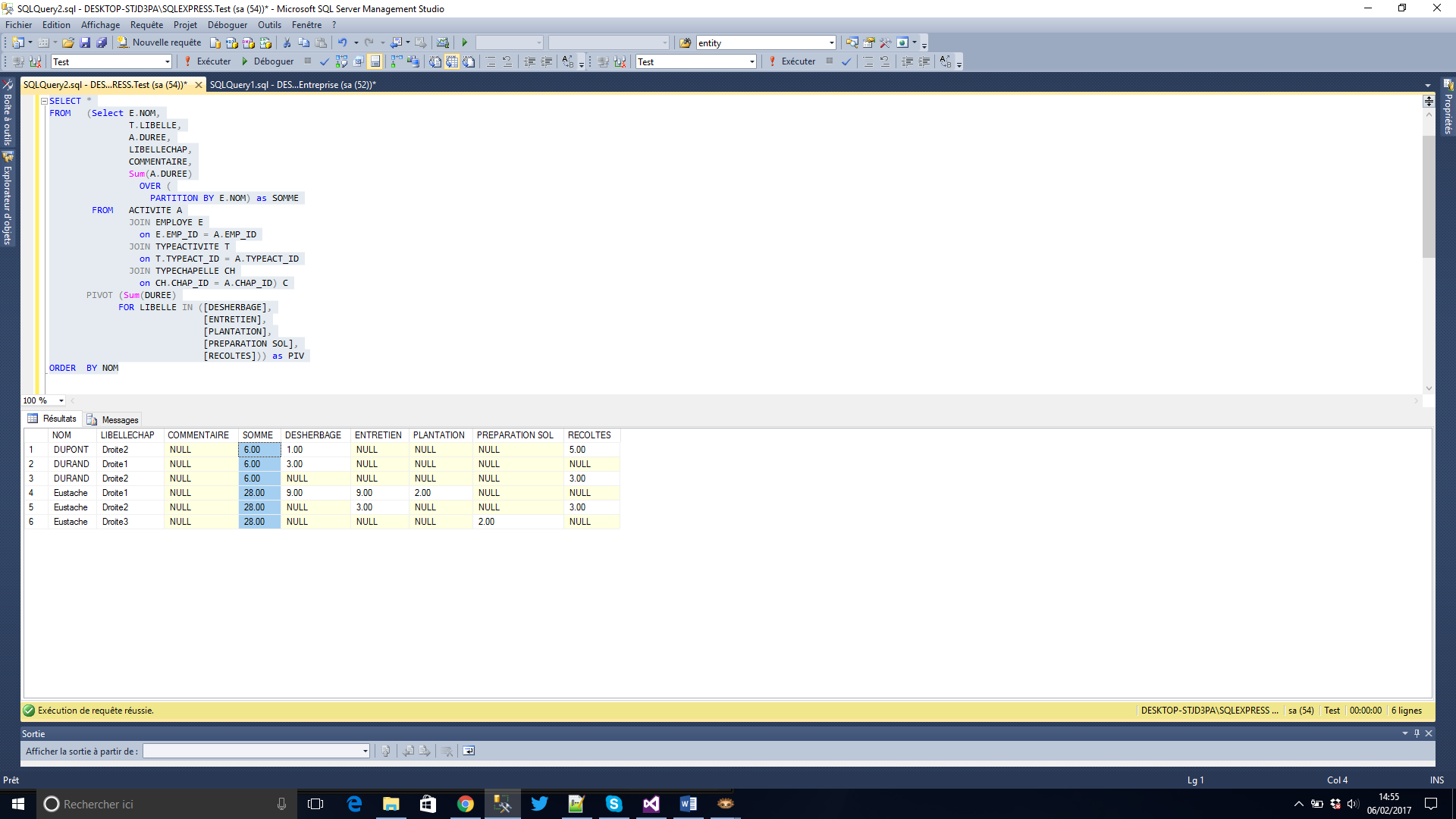Comment out the selected lines icon
The image size is (1456, 819).
pyautogui.click(x=491, y=62)
